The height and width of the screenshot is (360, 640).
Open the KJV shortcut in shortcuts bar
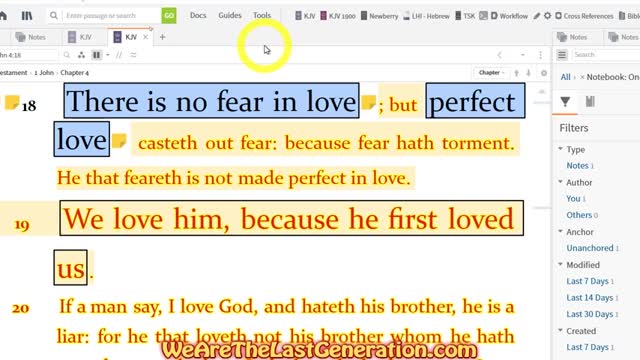coord(305,16)
